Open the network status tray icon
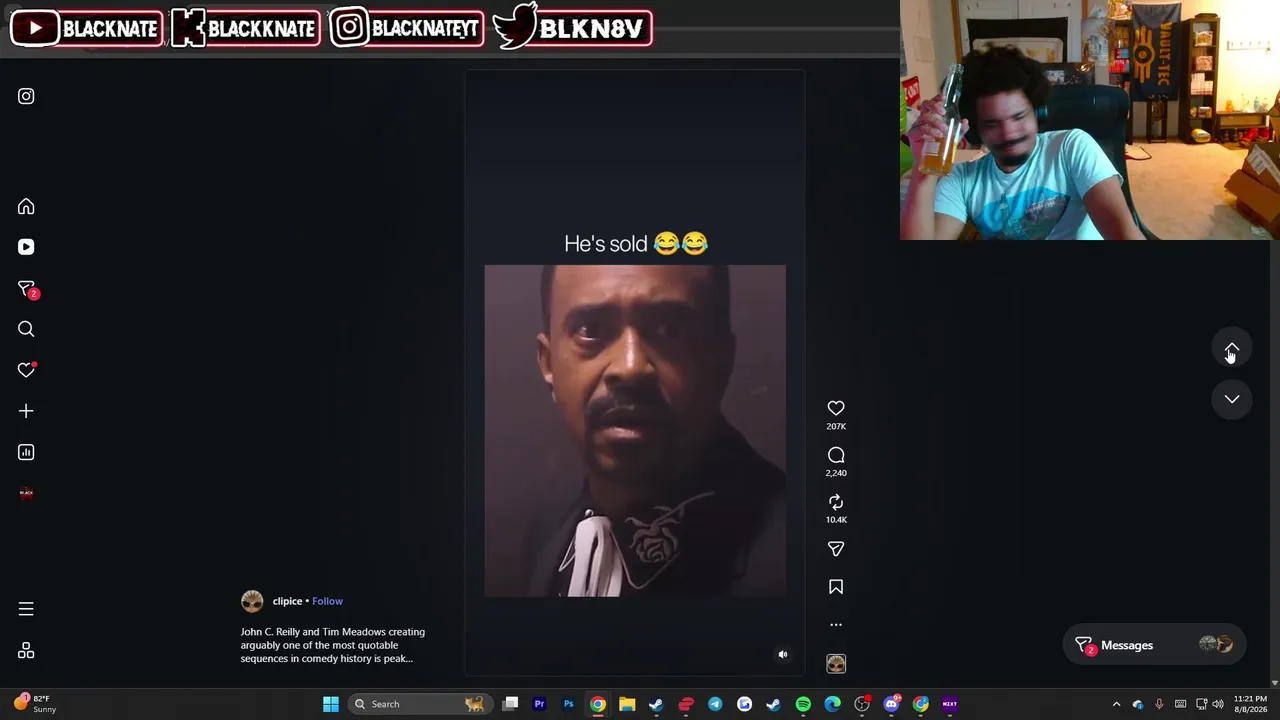Viewport: 1280px width, 720px height. [1201, 704]
